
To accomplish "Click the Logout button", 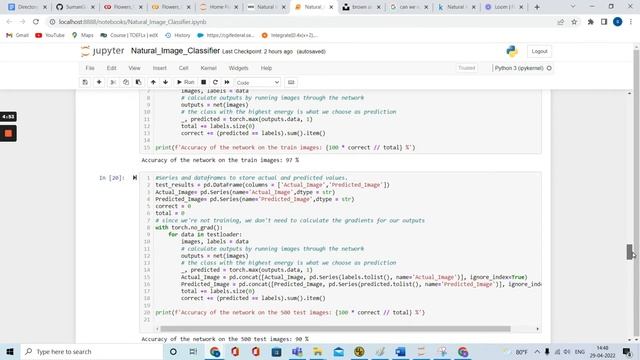I will tap(539, 51).
